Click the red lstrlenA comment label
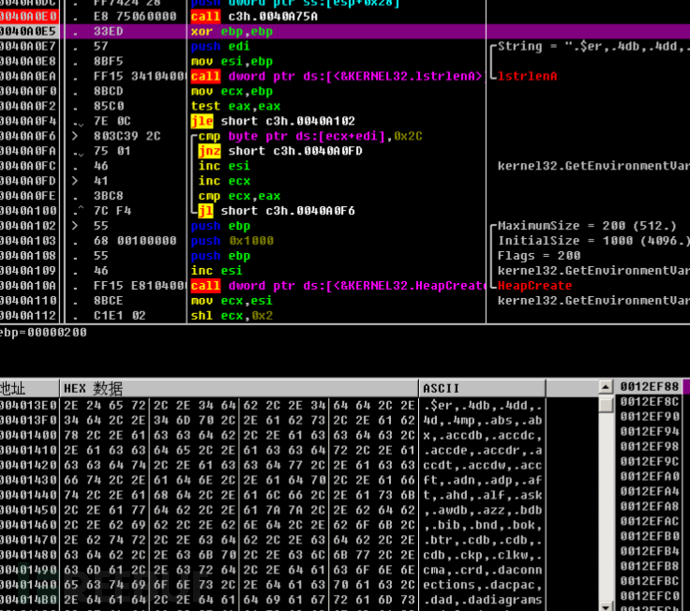This screenshot has width=690, height=611. [527, 76]
